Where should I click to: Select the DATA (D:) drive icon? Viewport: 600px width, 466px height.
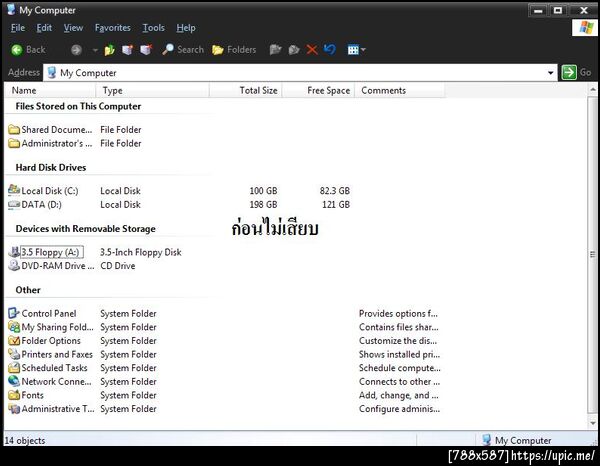(x=14, y=205)
